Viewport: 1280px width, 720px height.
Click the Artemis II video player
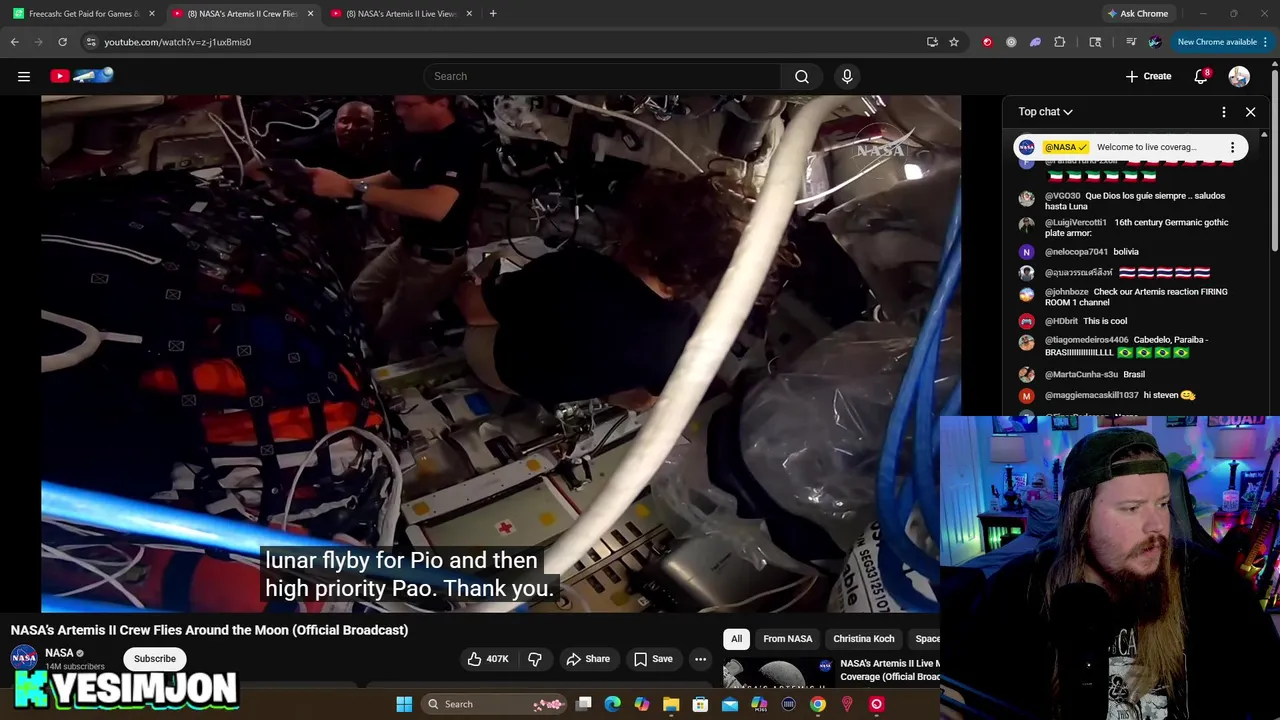point(501,353)
